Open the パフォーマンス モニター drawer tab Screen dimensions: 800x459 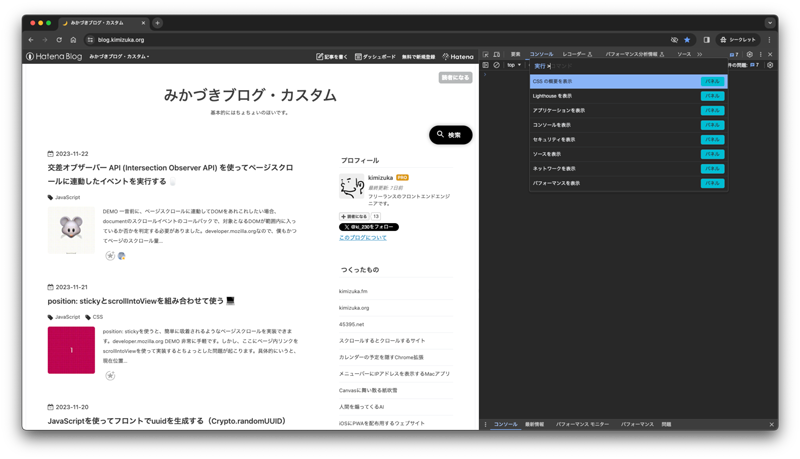point(582,424)
